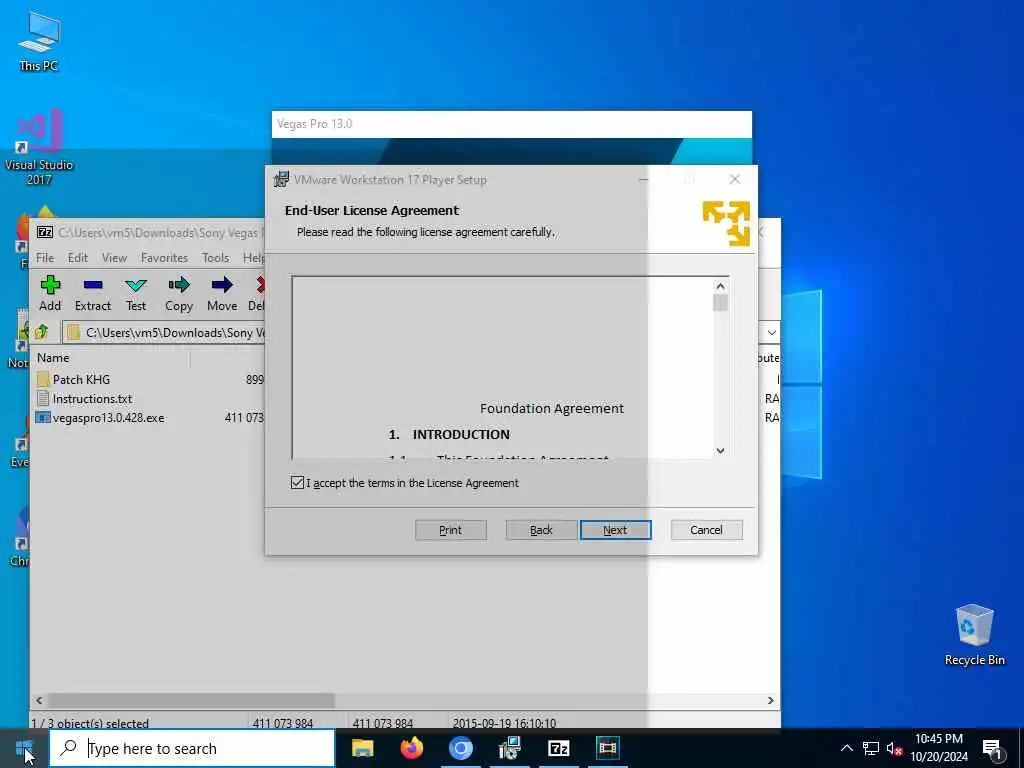
Task: Launch Firefox from the taskbar
Action: coord(411,748)
